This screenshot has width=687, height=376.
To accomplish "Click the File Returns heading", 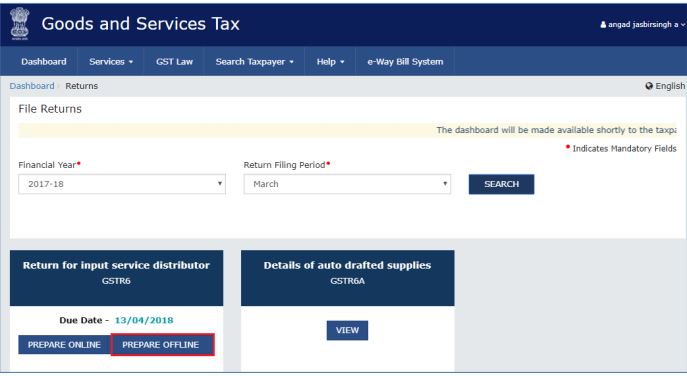I will 50,109.
